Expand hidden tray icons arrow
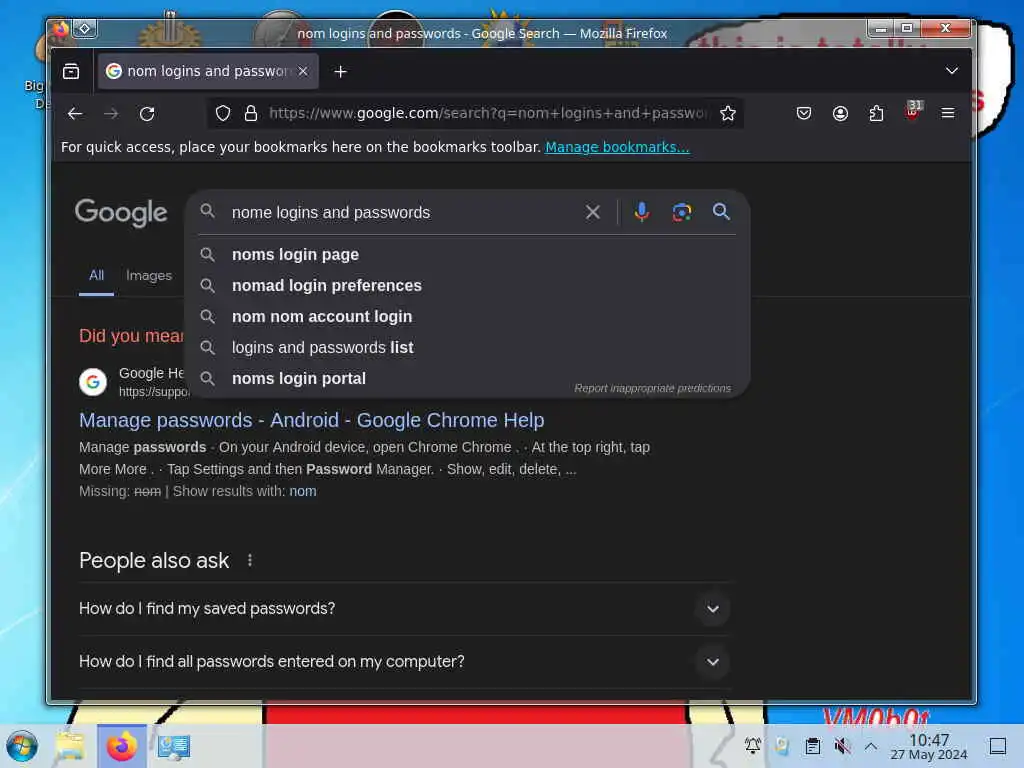The image size is (1024, 768). pos(871,746)
